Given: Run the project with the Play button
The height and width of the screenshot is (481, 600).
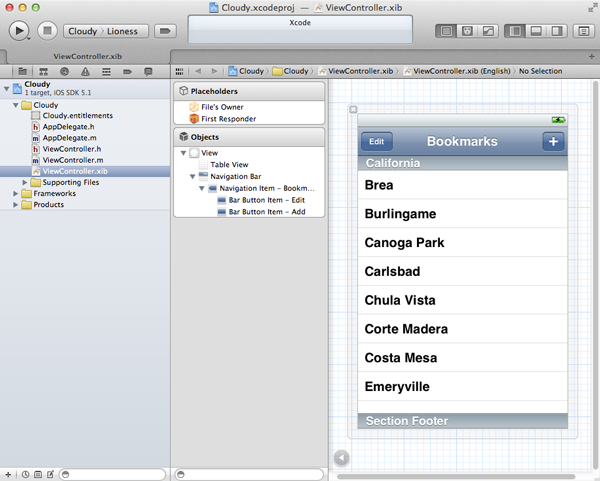Looking at the screenshot, I should (x=18, y=31).
